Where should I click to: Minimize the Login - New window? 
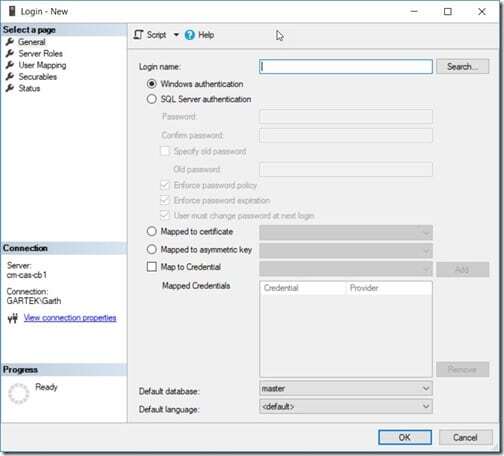pyautogui.click(x=414, y=12)
